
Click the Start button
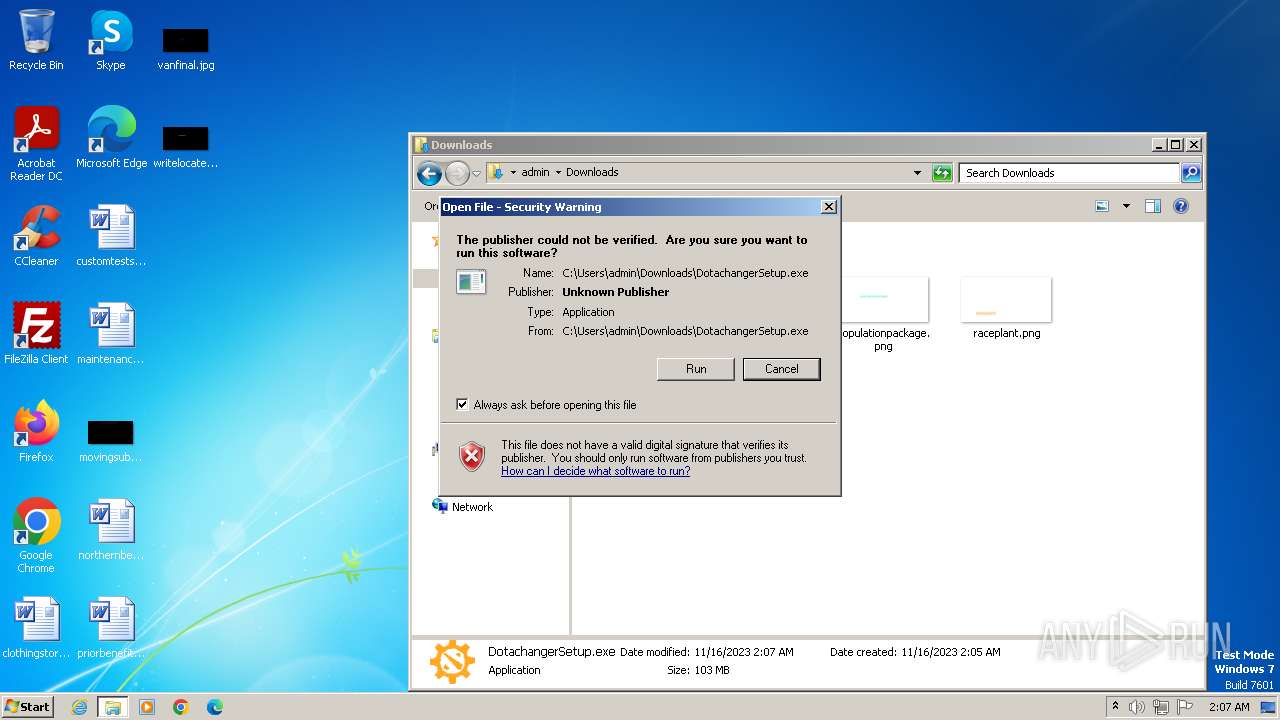tap(28, 707)
